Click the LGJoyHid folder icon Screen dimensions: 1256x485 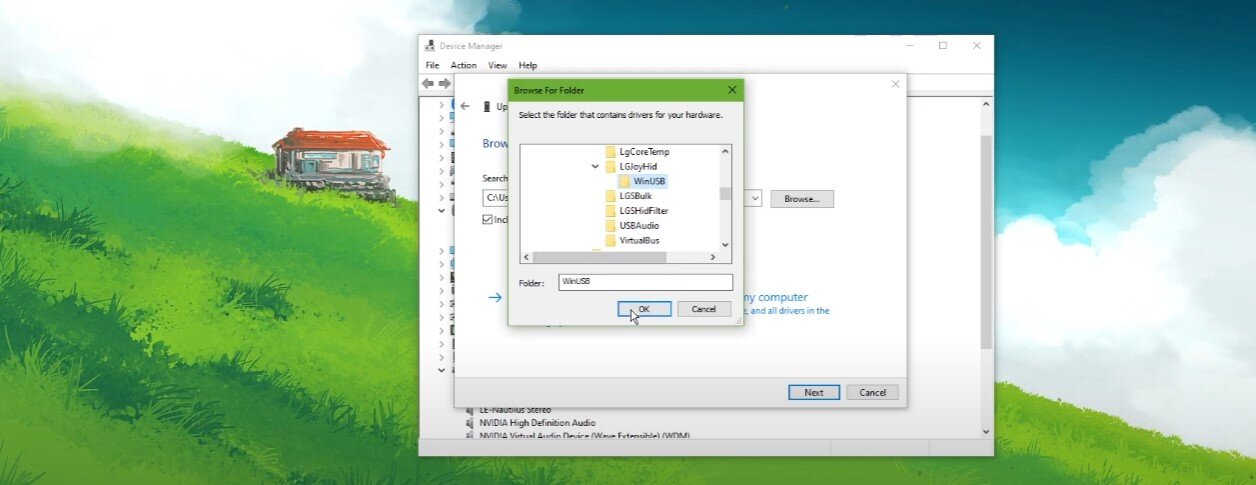(x=610, y=167)
